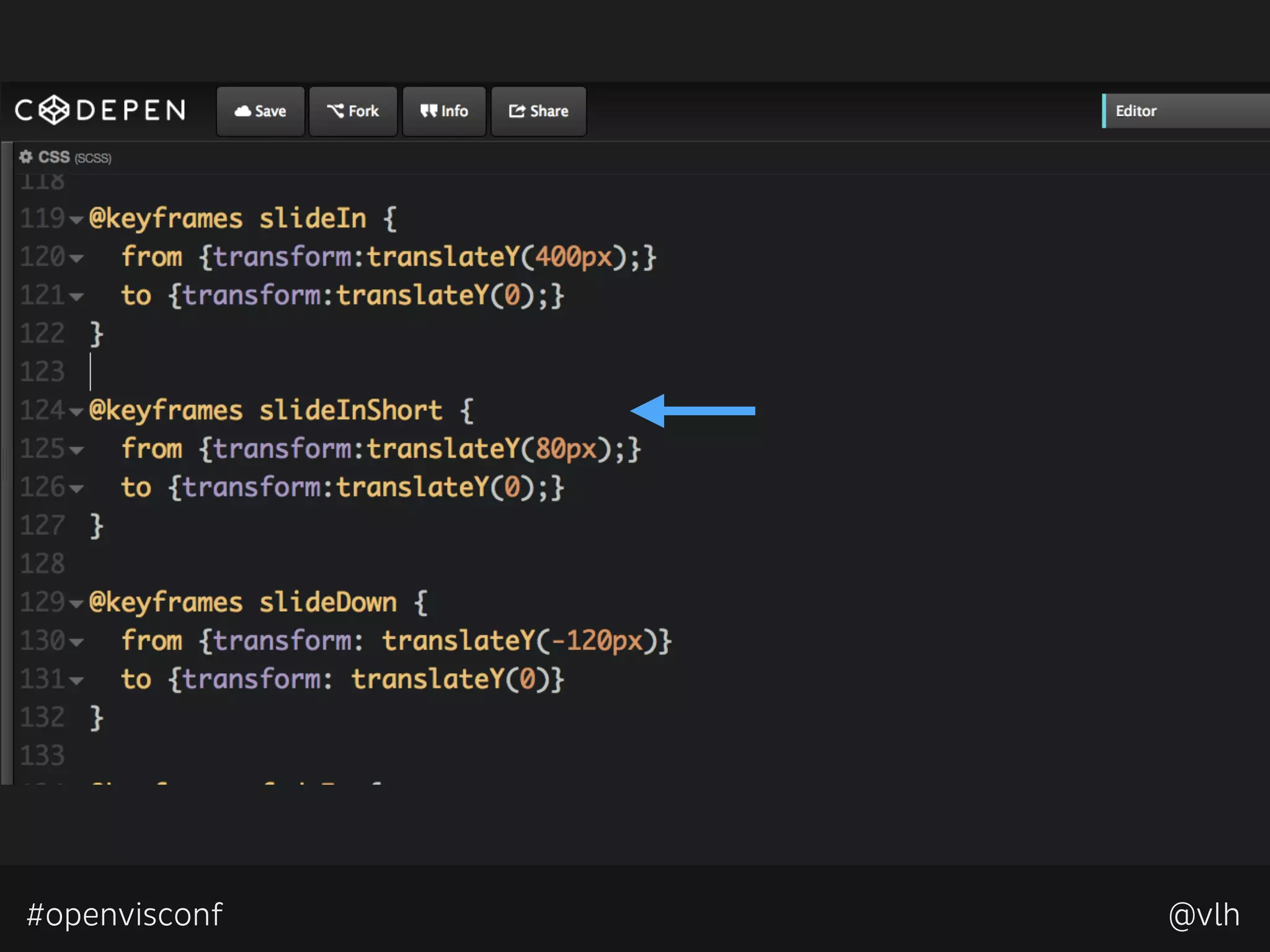Click the Share button
1270x952 pixels.
click(538, 112)
